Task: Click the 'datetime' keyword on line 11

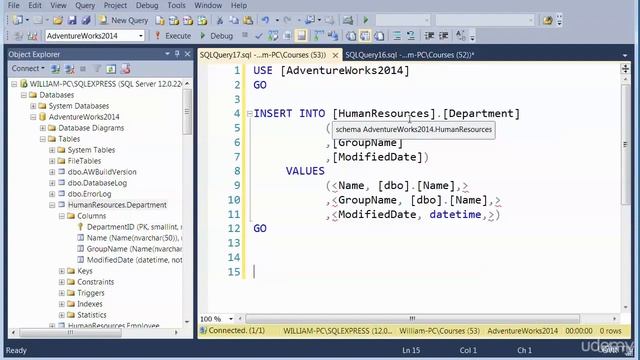Action: [455, 214]
